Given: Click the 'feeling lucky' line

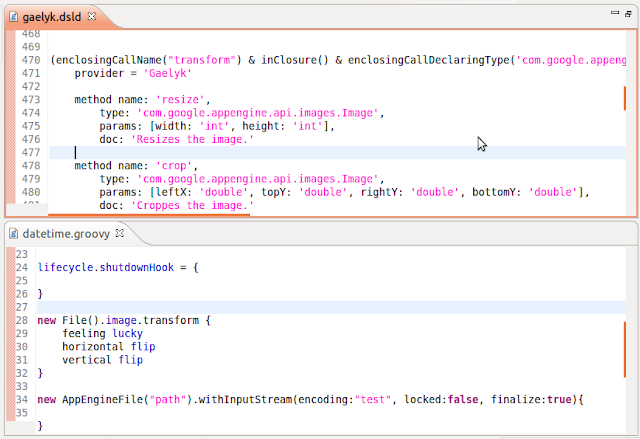Looking at the screenshot, I should [102, 334].
